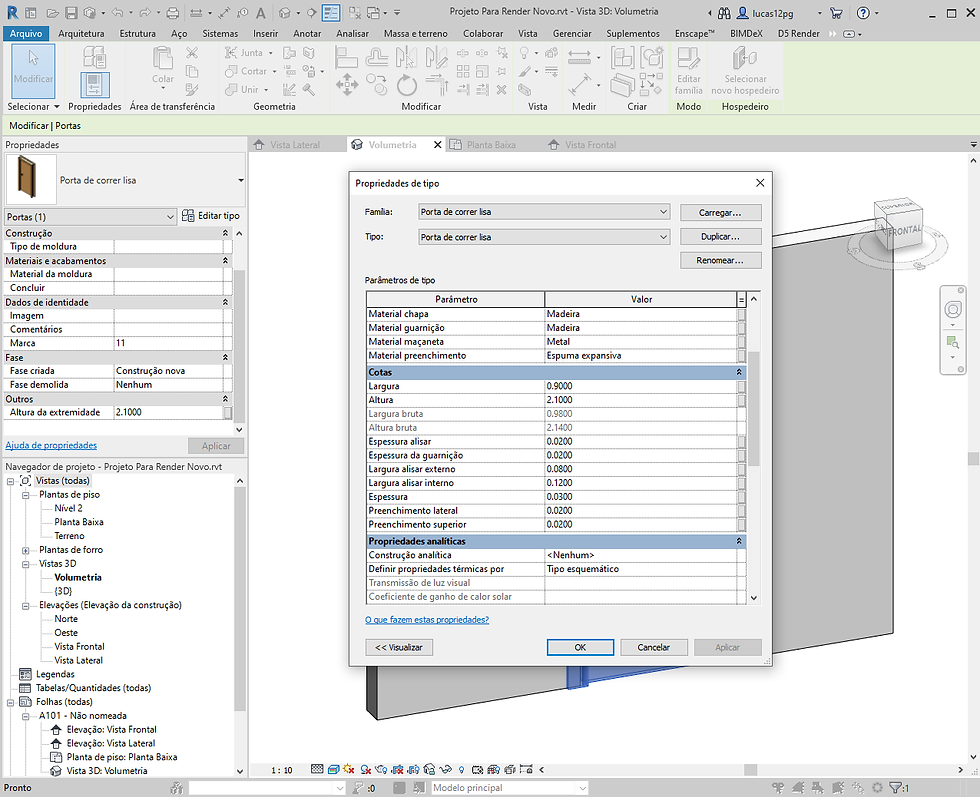Click the Renomear... button
This screenshot has height=797, width=980.
720,260
